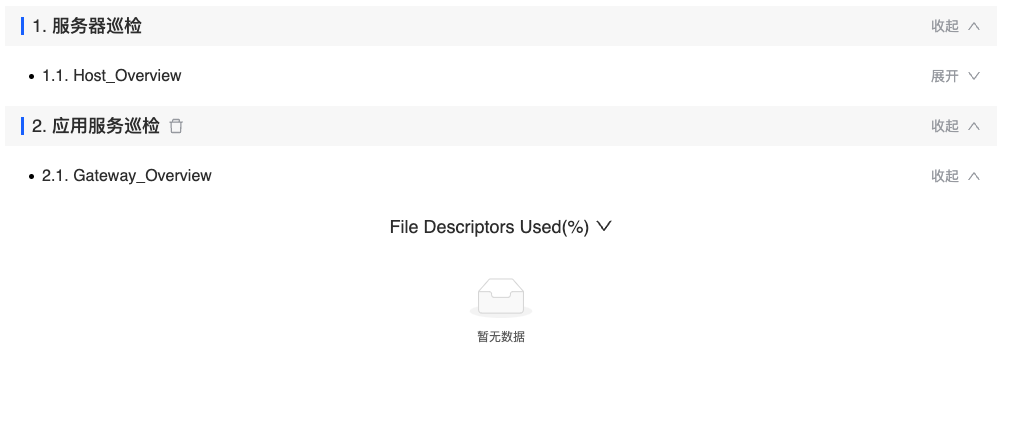Viewport: 1036px width, 432px height.
Task: Delete the 应用服务巡检 section with trash icon
Action: tap(176, 126)
